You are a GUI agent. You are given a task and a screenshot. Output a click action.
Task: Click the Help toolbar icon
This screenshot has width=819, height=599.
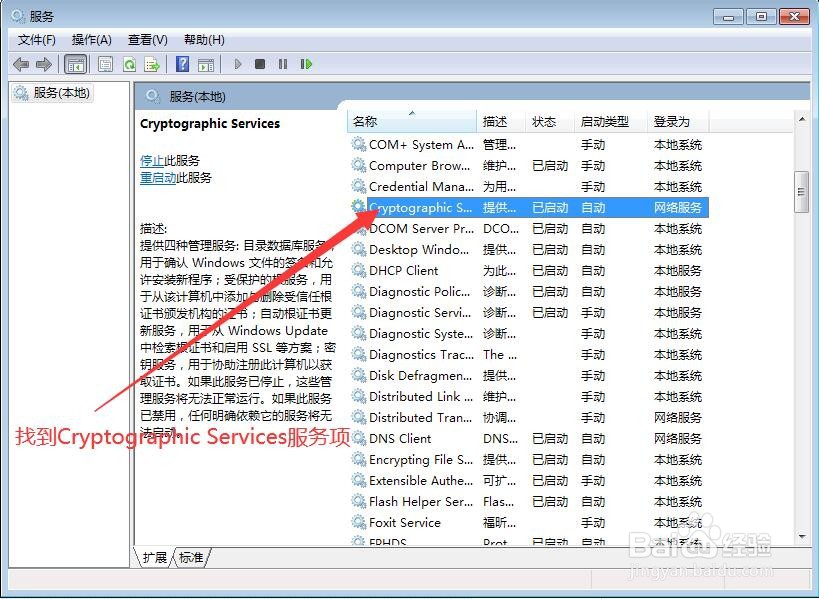point(182,64)
